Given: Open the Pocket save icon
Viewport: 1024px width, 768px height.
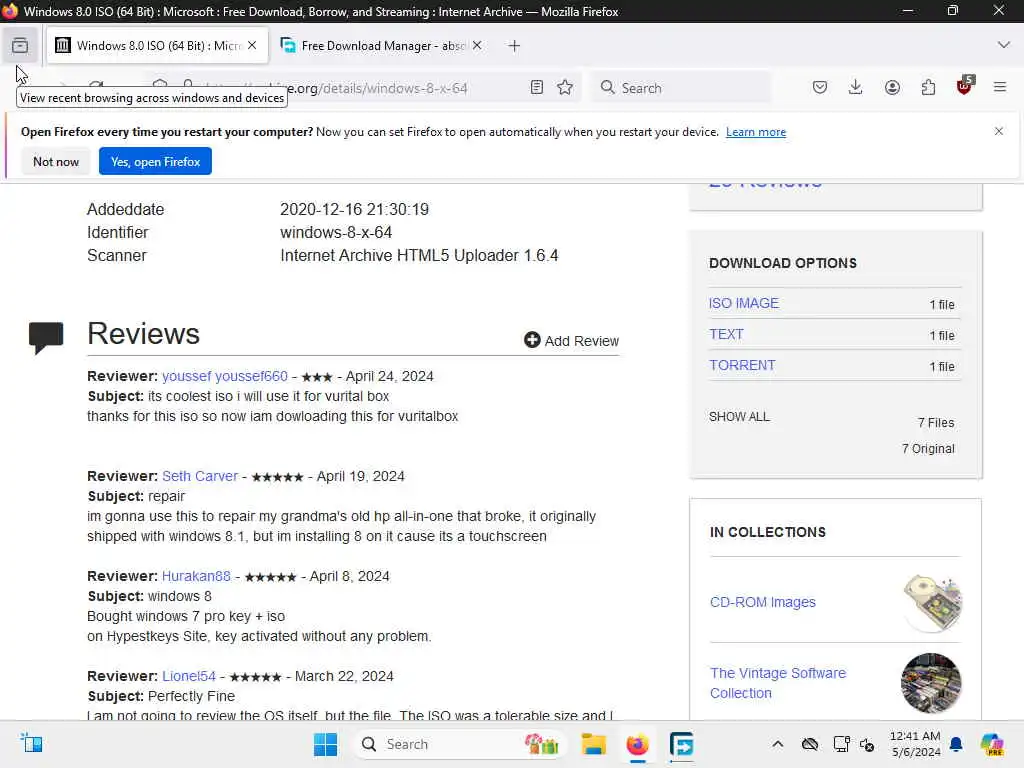Looking at the screenshot, I should [820, 88].
